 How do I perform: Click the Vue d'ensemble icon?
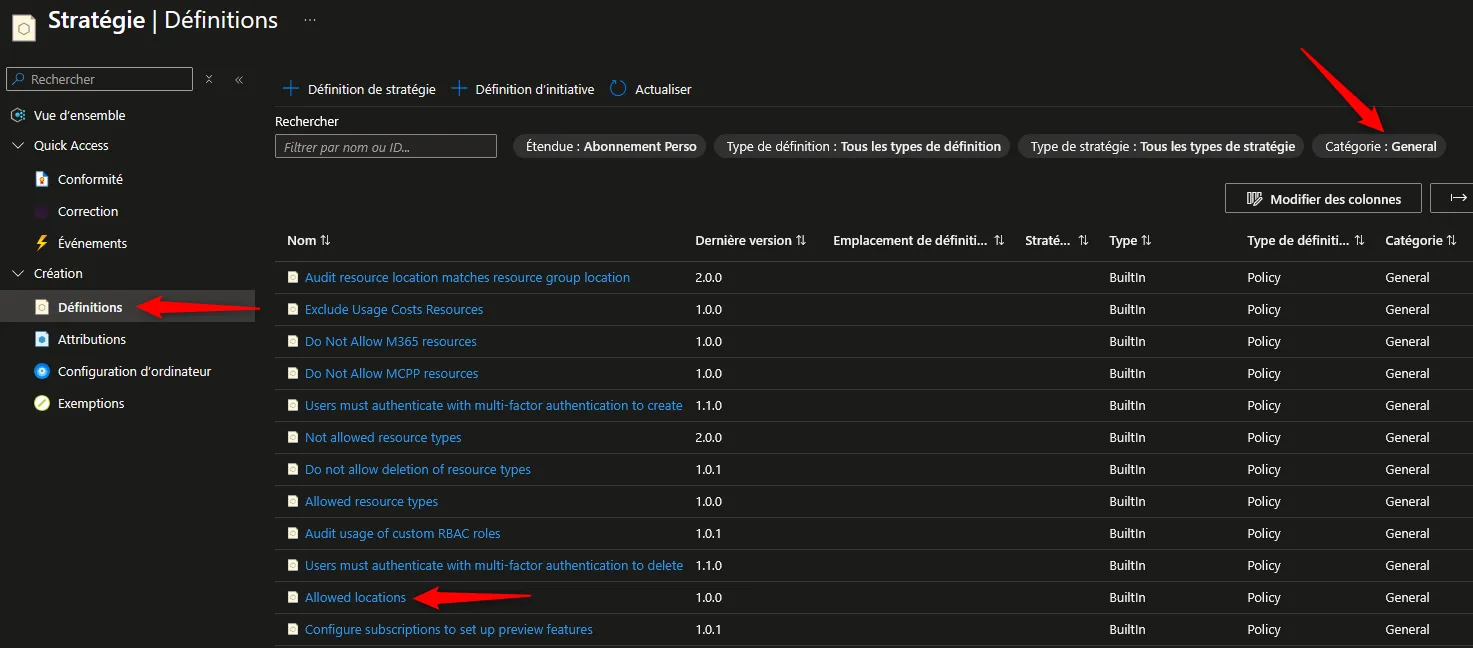18,115
